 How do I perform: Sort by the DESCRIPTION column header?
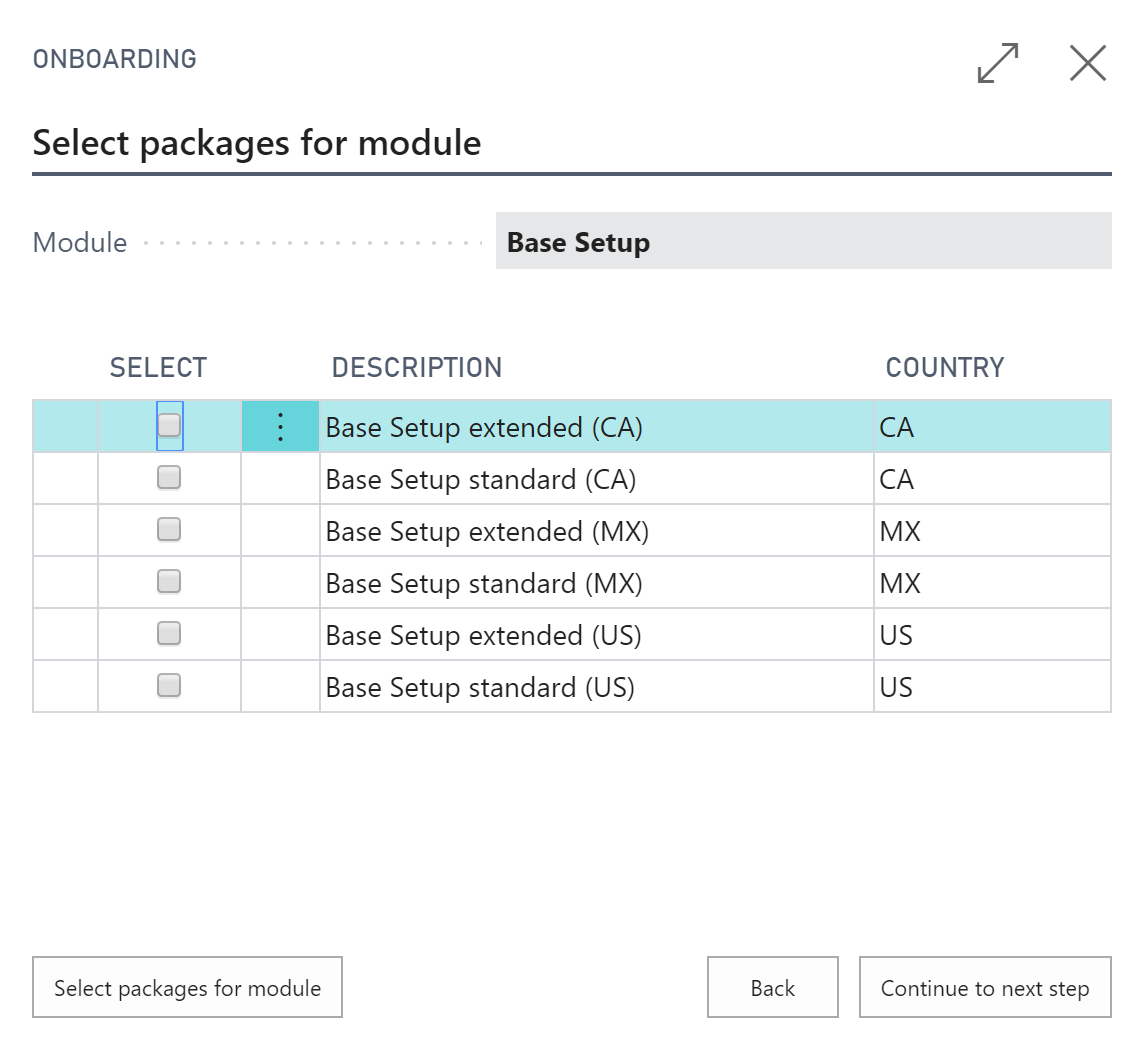[417, 367]
